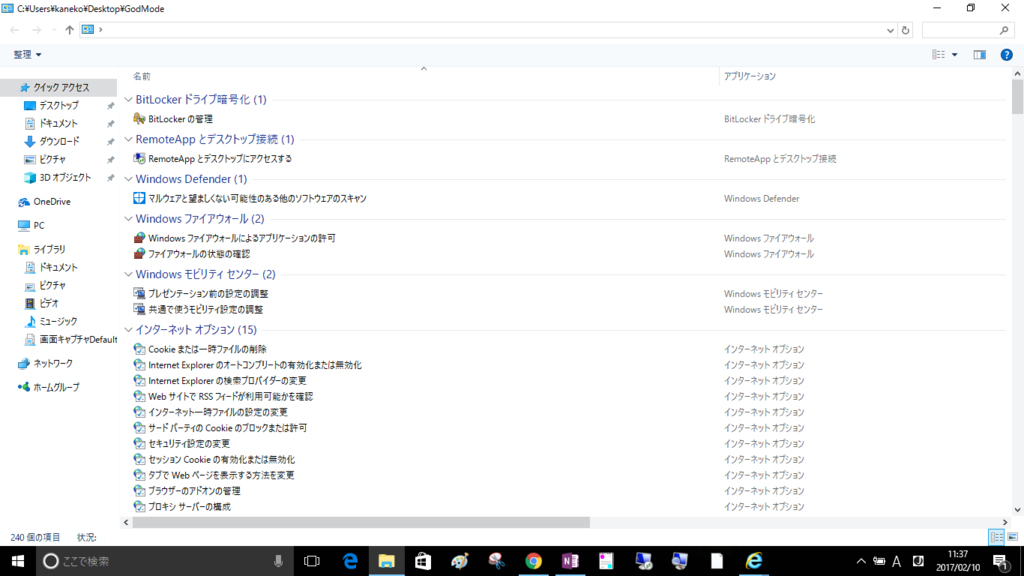Viewport: 1024px width, 576px height.
Task: Switch to large icons view in status bar
Action: tap(1013, 537)
